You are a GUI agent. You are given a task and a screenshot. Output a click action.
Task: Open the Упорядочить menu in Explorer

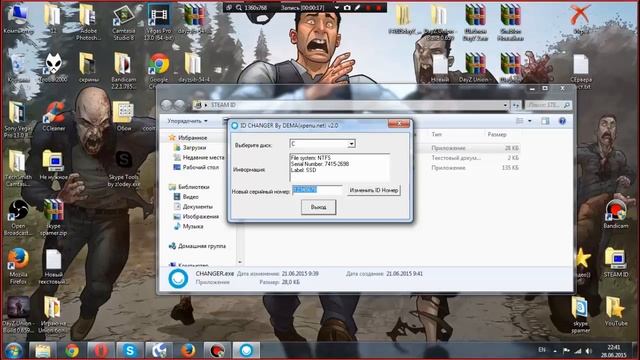pos(187,121)
